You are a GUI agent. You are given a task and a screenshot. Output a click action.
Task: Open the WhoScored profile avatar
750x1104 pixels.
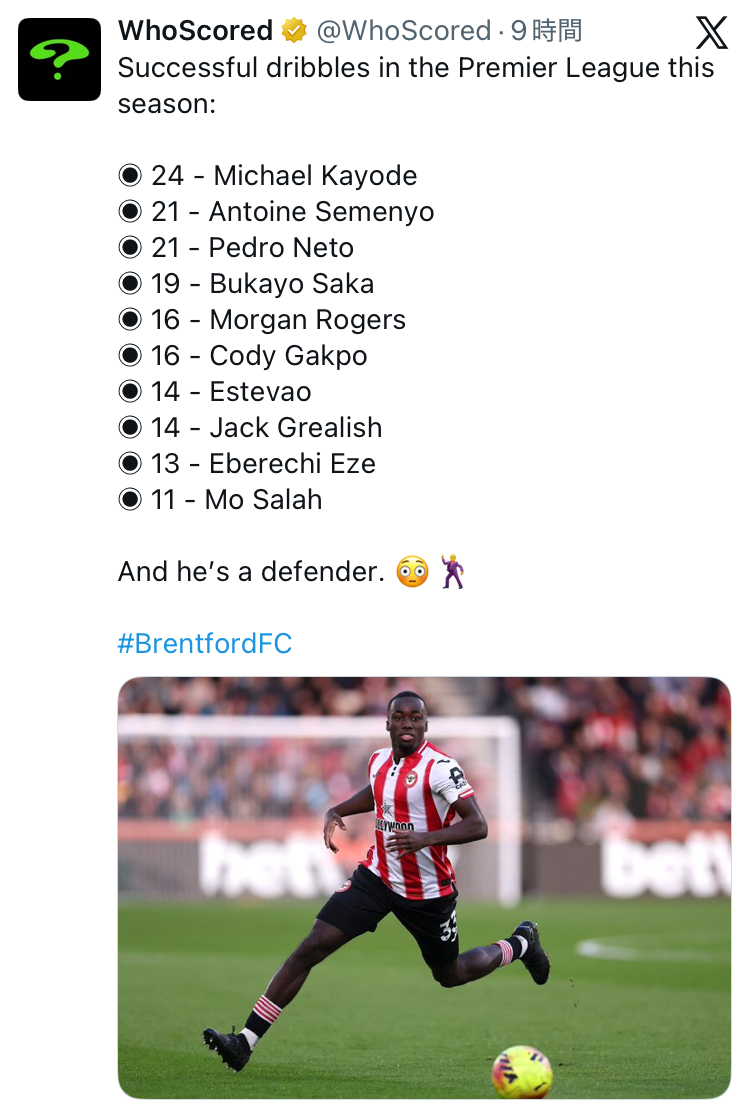click(59, 59)
